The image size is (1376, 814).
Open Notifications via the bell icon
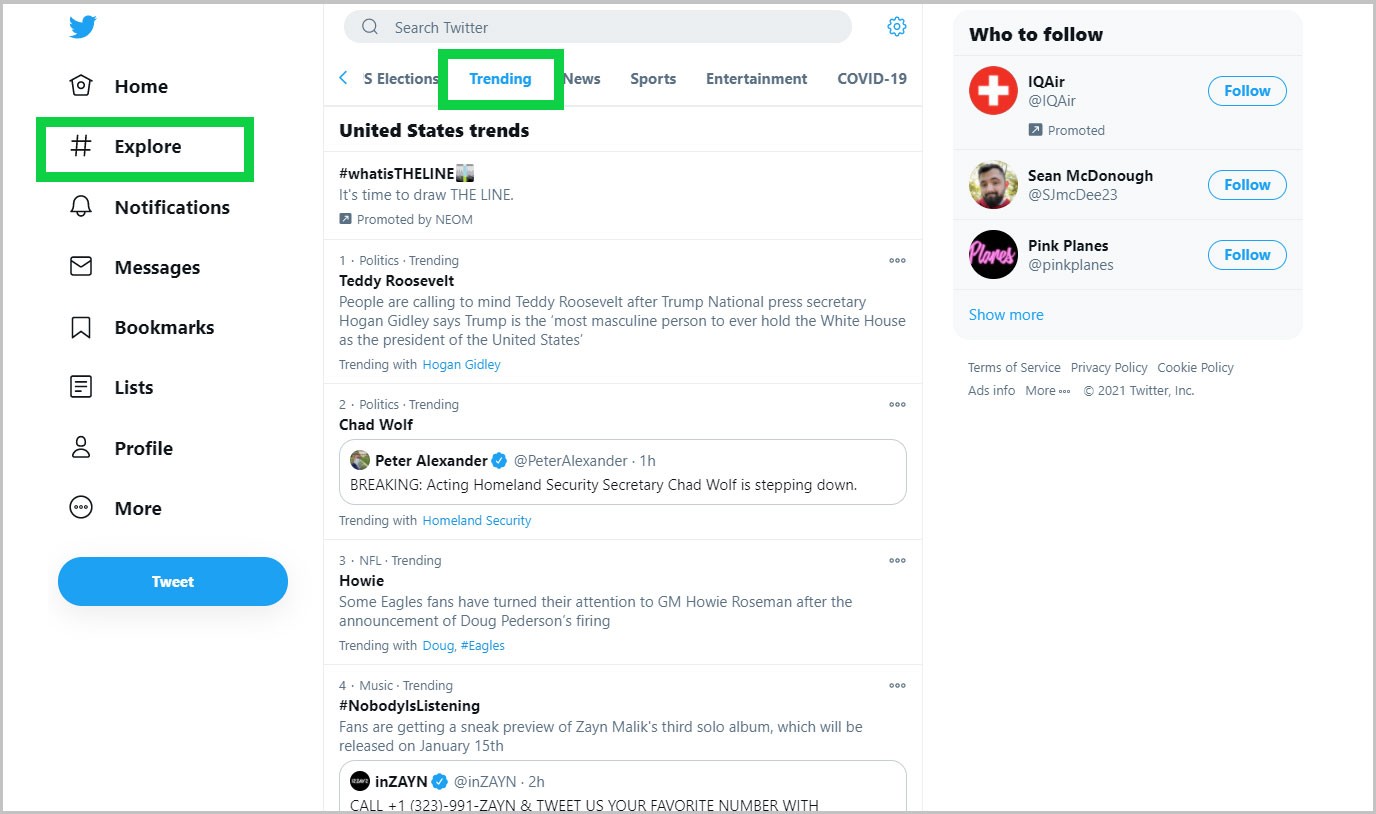[x=81, y=207]
